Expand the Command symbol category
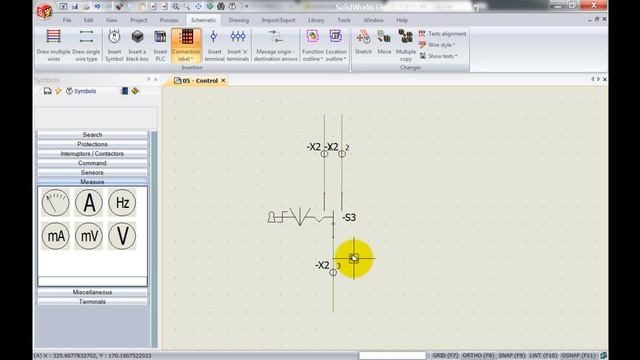Screen dimensions: 640x360 tap(92, 163)
